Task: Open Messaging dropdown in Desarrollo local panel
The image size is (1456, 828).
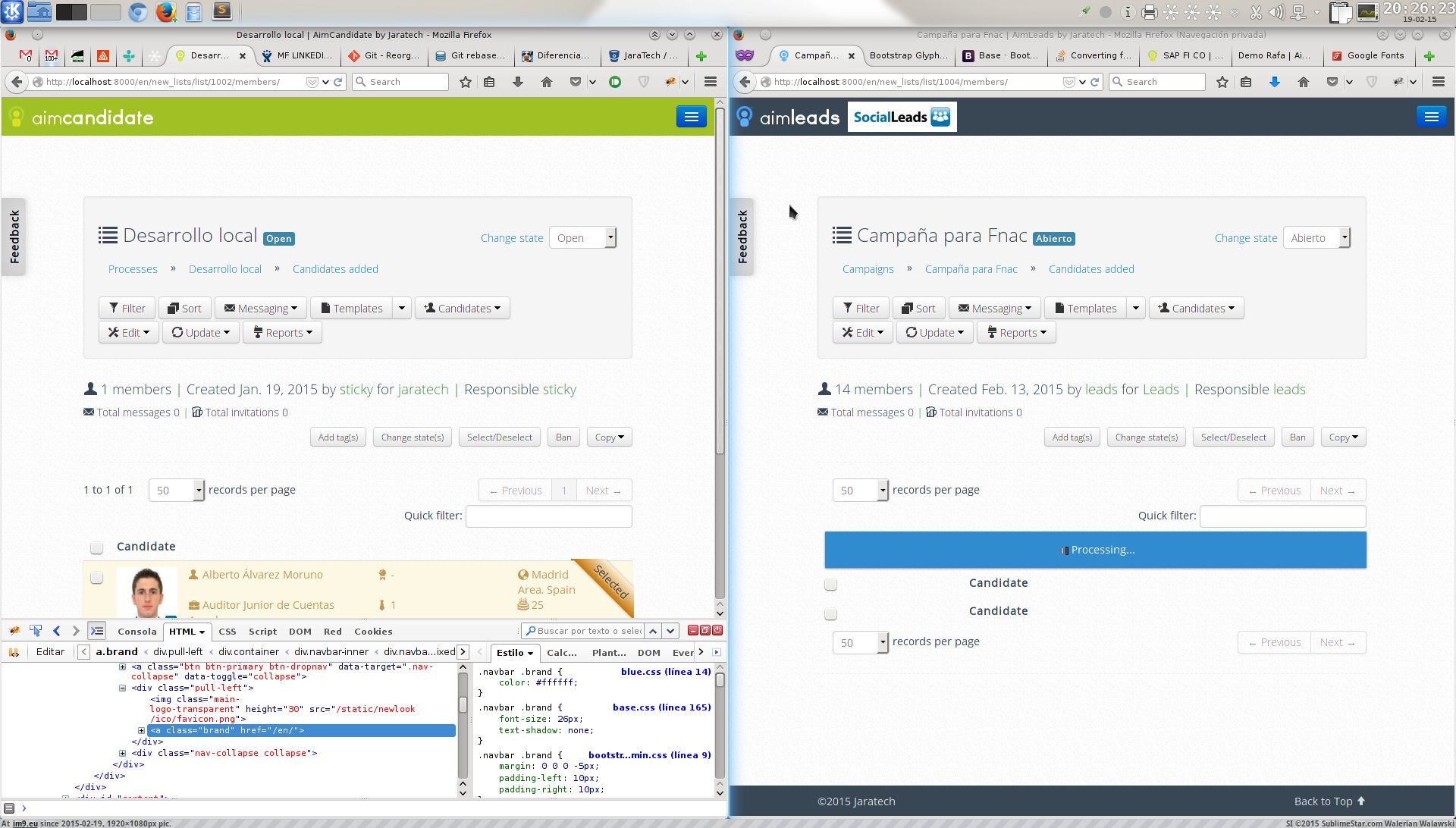Action: [260, 309]
